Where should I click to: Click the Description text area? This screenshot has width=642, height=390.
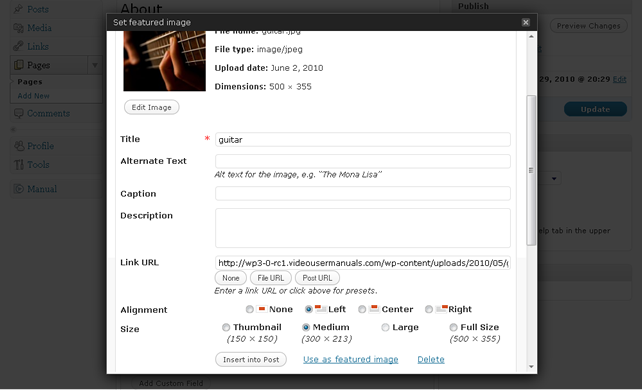tap(363, 228)
